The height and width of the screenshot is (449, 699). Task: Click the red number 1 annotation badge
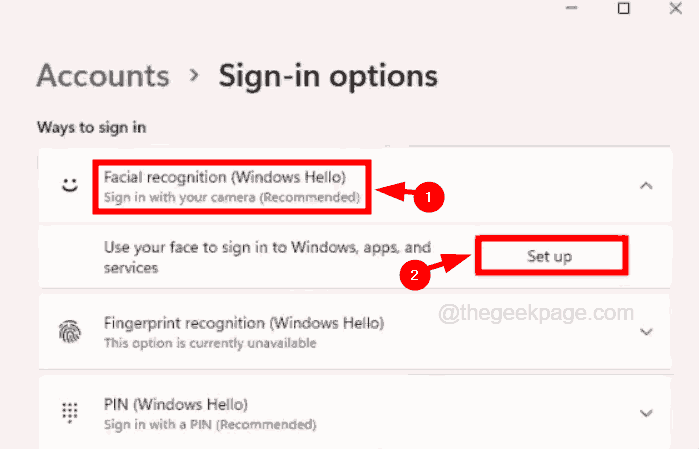click(429, 199)
